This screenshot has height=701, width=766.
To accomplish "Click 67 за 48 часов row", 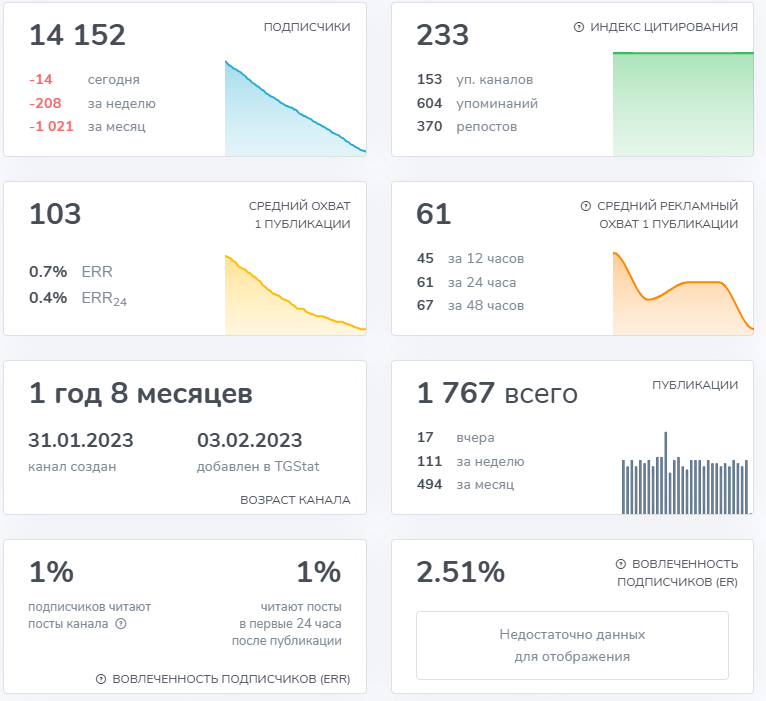I will 470,305.
